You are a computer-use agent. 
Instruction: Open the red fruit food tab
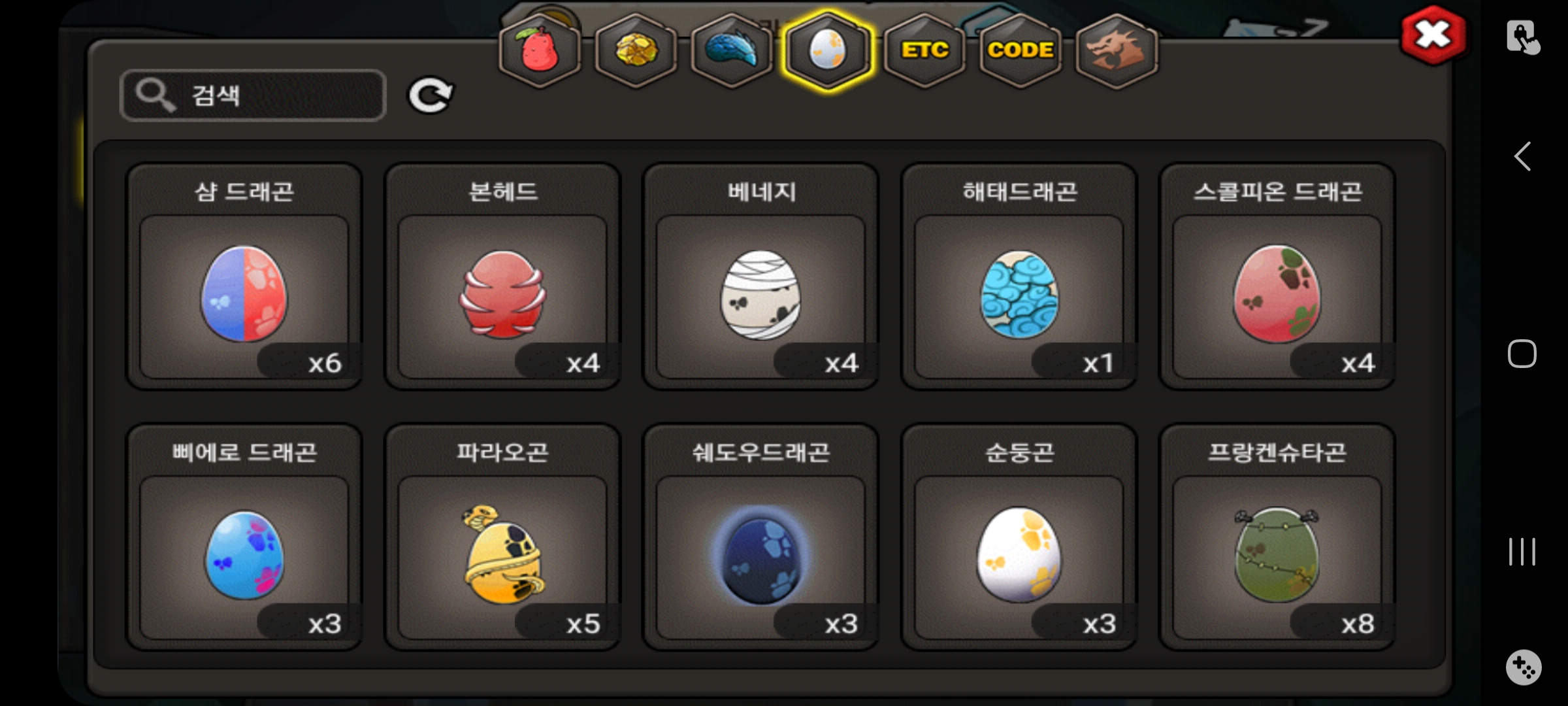tap(540, 51)
